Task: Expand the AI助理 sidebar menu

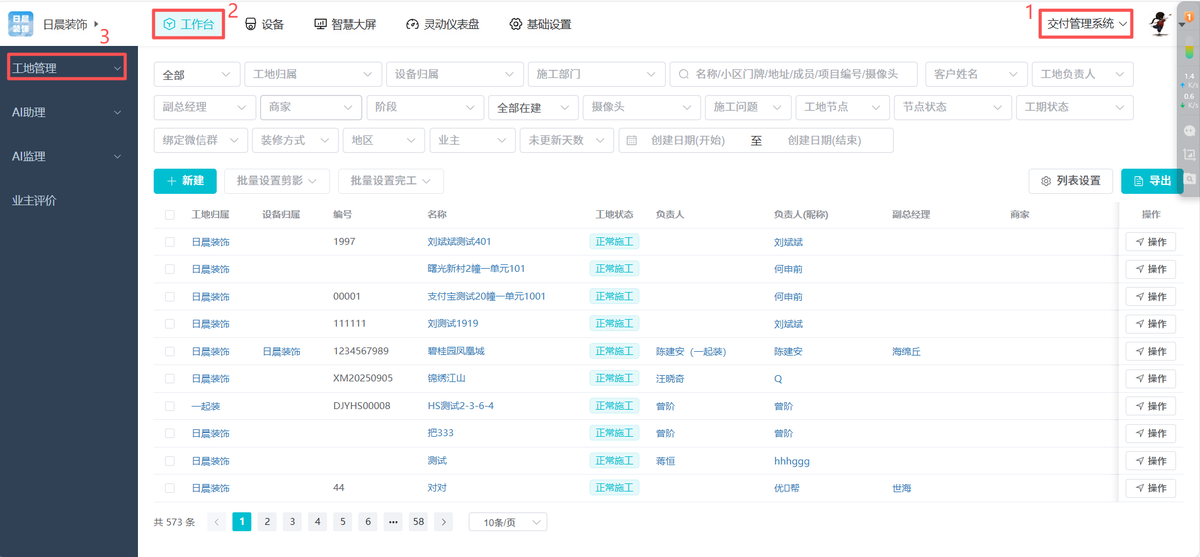Action: (68, 112)
